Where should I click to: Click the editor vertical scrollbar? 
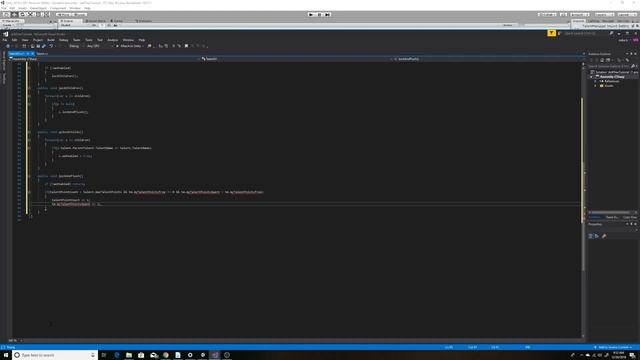[582, 200]
